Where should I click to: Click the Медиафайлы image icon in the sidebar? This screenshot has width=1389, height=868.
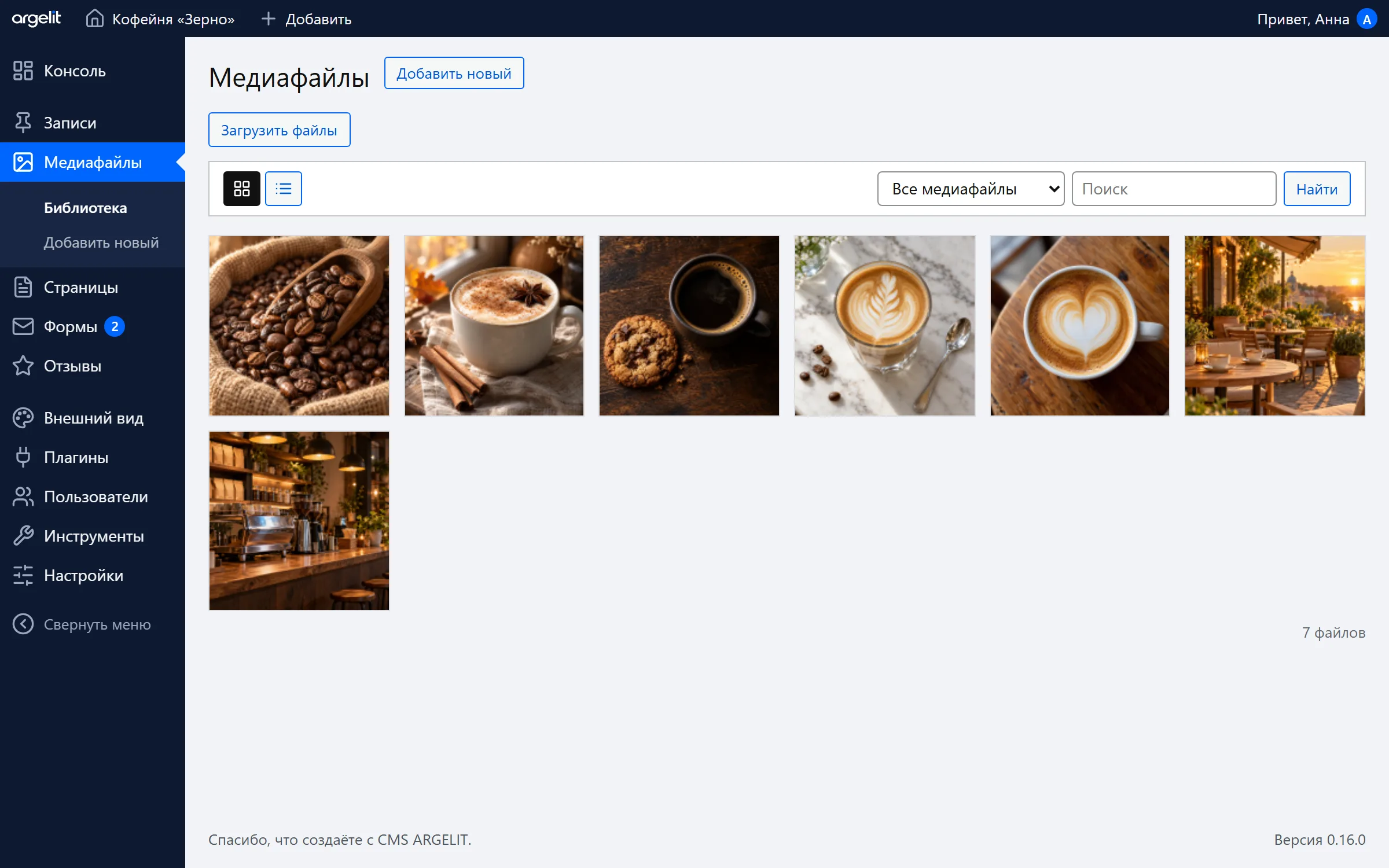point(23,162)
